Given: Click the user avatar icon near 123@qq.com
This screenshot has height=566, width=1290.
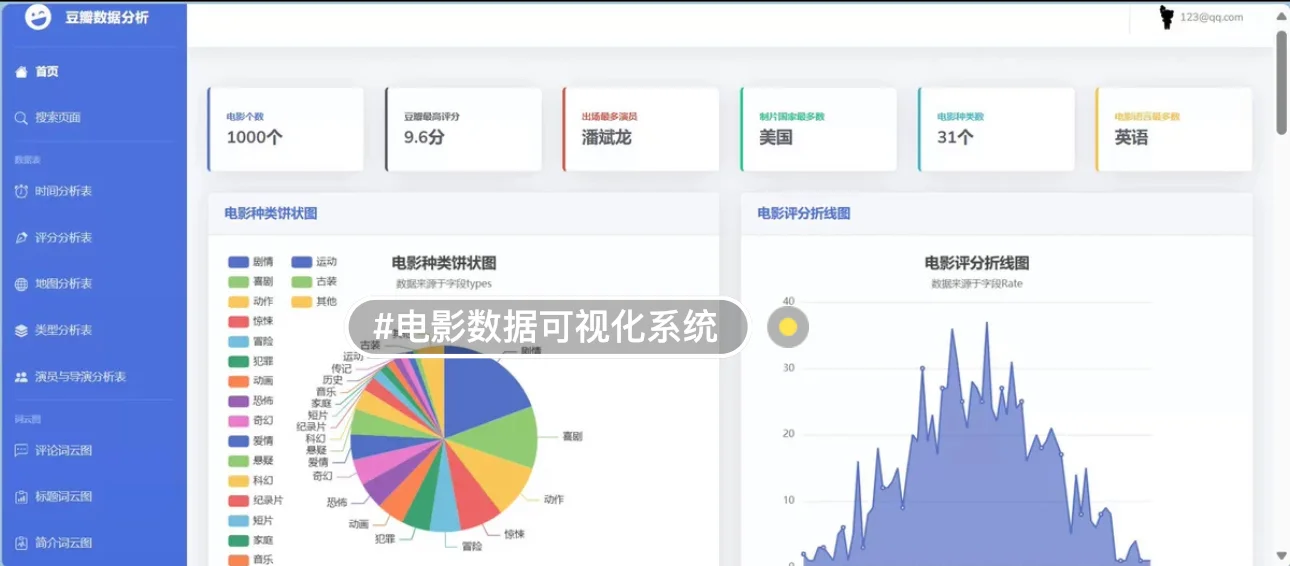Looking at the screenshot, I should click(x=1166, y=17).
